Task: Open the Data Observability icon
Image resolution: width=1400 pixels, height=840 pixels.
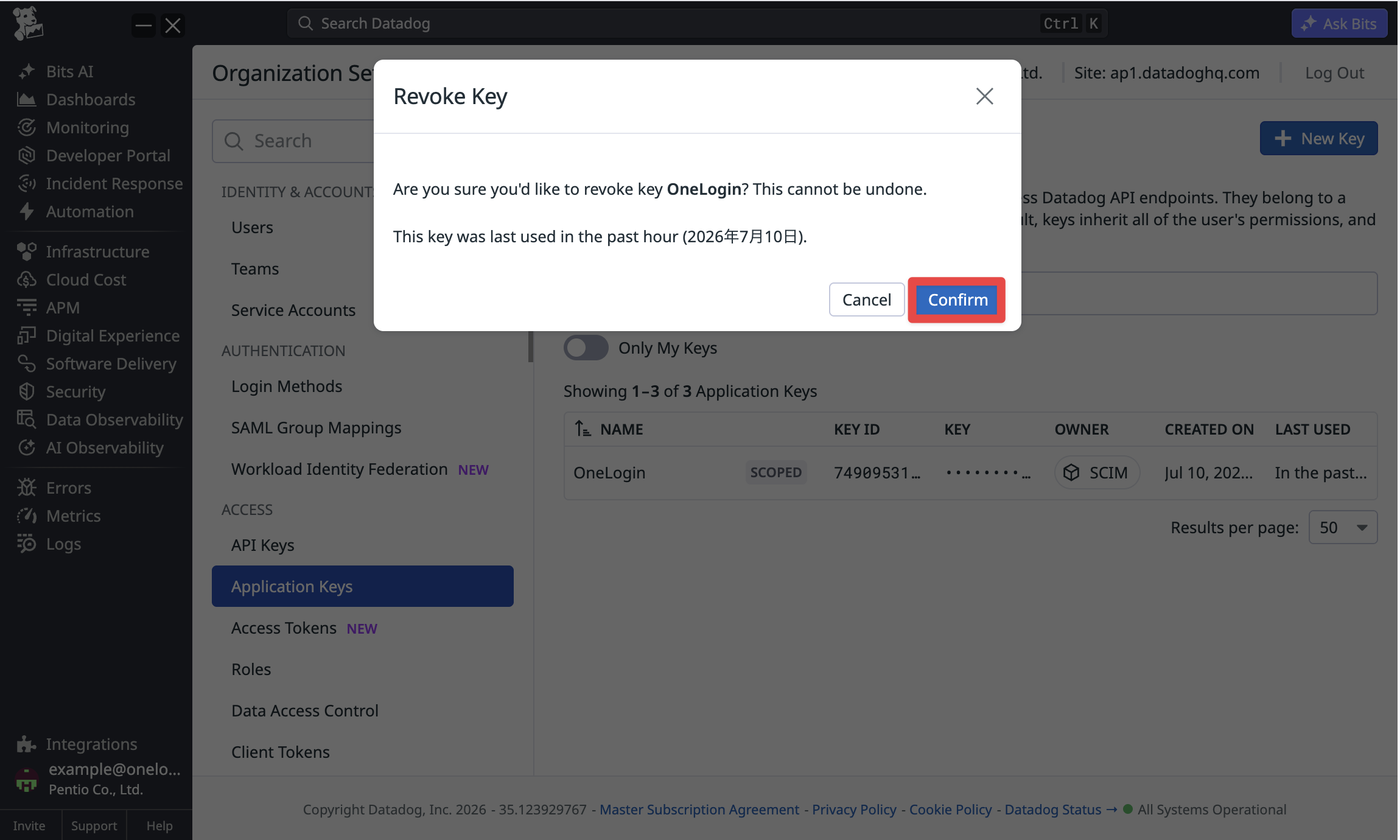Action: coord(26,419)
